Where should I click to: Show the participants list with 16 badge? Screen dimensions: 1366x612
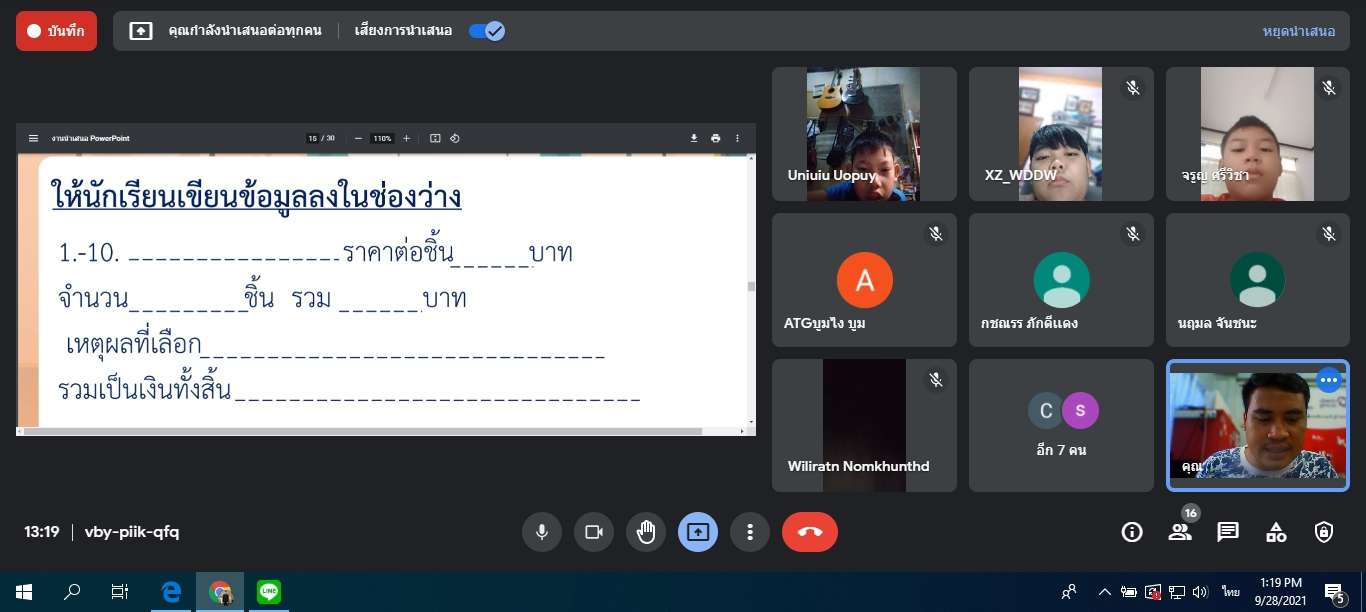tap(1180, 532)
